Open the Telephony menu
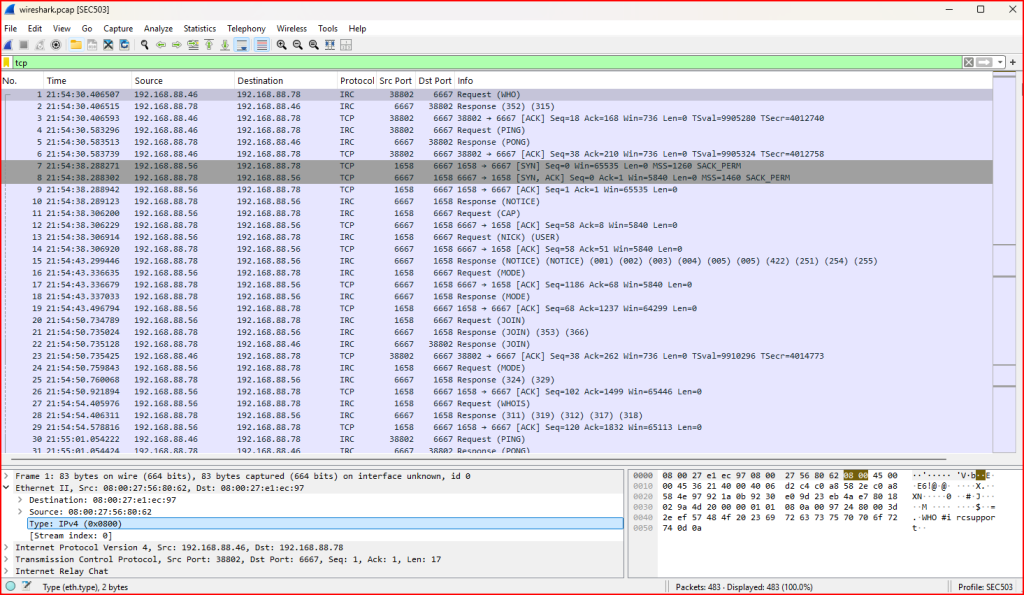 [246, 29]
